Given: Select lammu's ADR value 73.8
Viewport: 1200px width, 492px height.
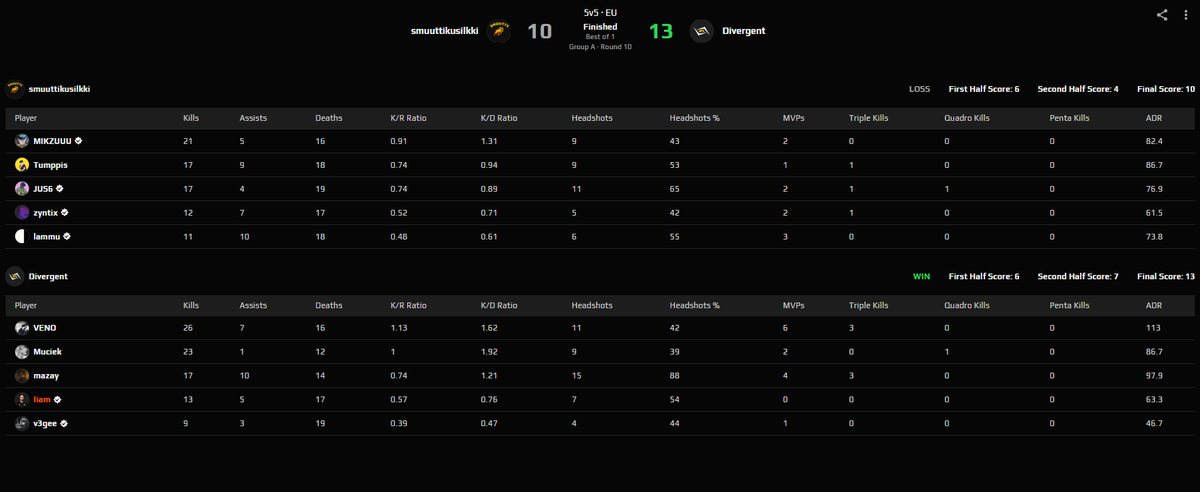Looking at the screenshot, I should [x=1153, y=237].
